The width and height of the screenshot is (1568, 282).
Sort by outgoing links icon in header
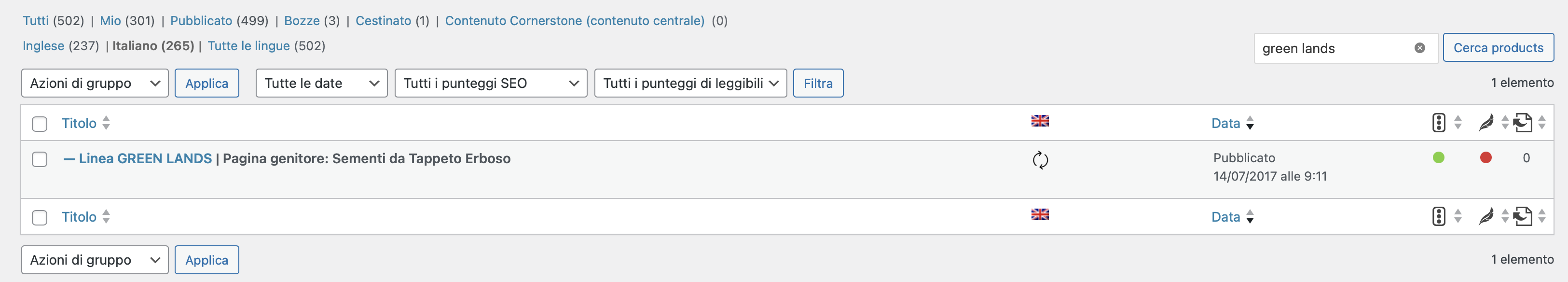pos(1522,123)
